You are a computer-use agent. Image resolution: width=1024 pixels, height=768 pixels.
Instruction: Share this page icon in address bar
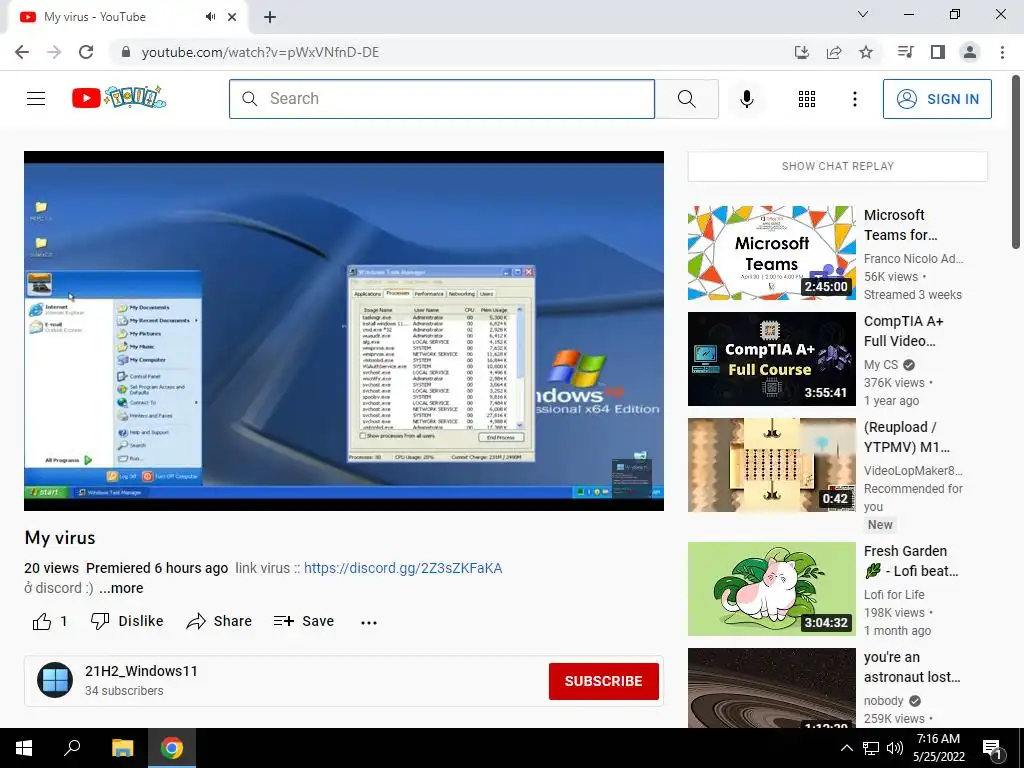click(833, 52)
